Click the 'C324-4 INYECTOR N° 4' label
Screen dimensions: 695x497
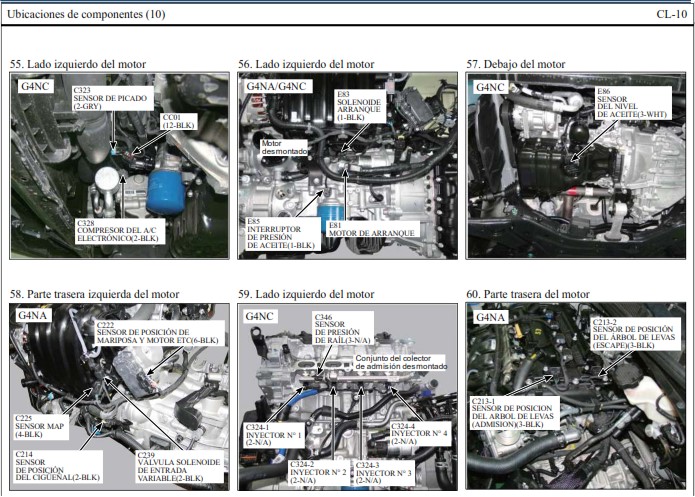point(419,434)
